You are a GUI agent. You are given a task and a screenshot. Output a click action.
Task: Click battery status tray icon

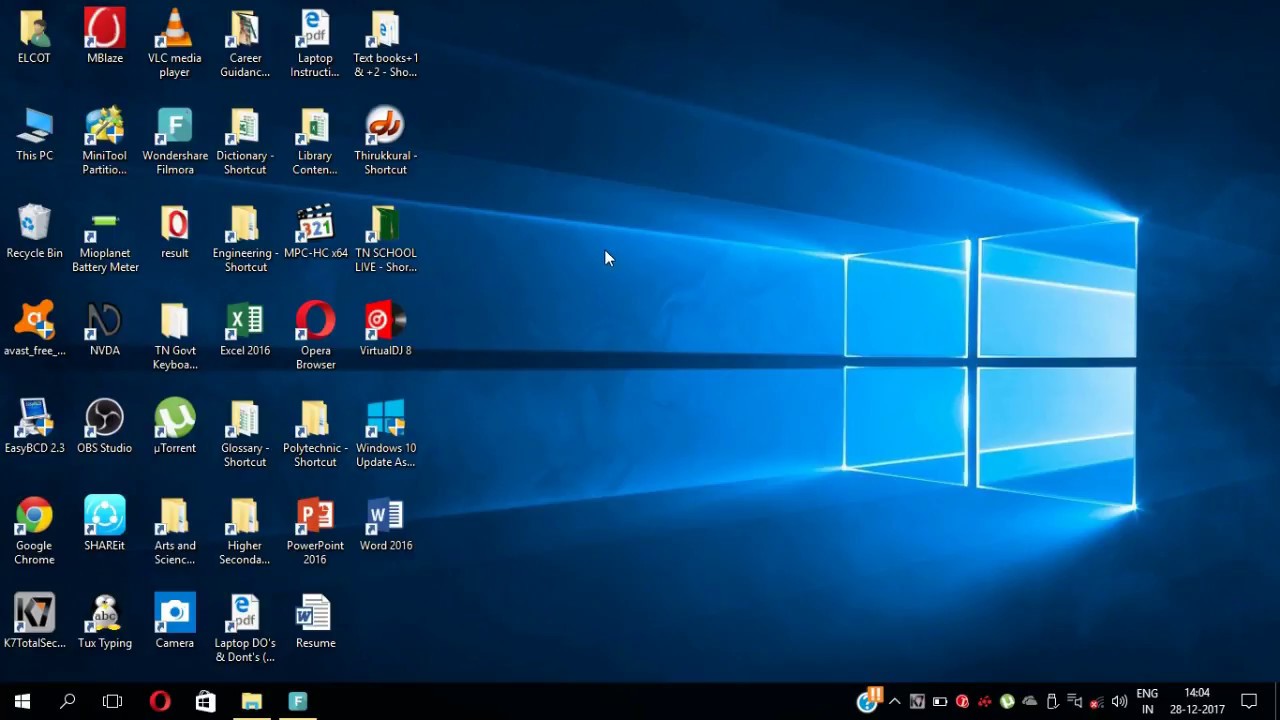pyautogui.click(x=940, y=701)
